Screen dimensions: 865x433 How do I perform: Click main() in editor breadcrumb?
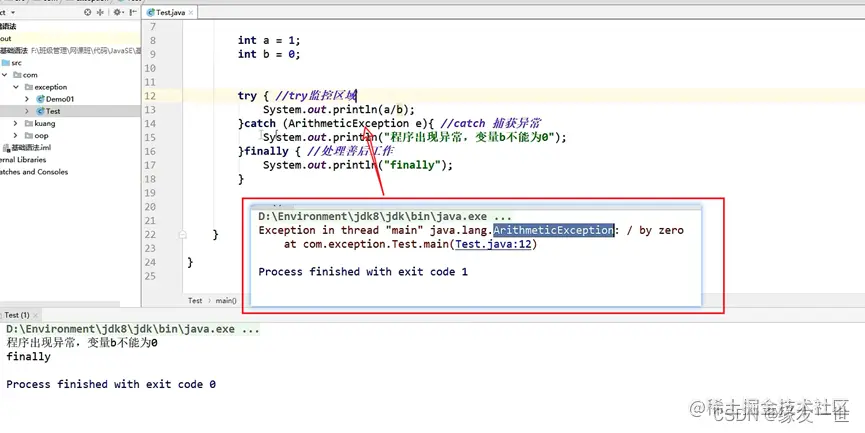[x=226, y=301]
